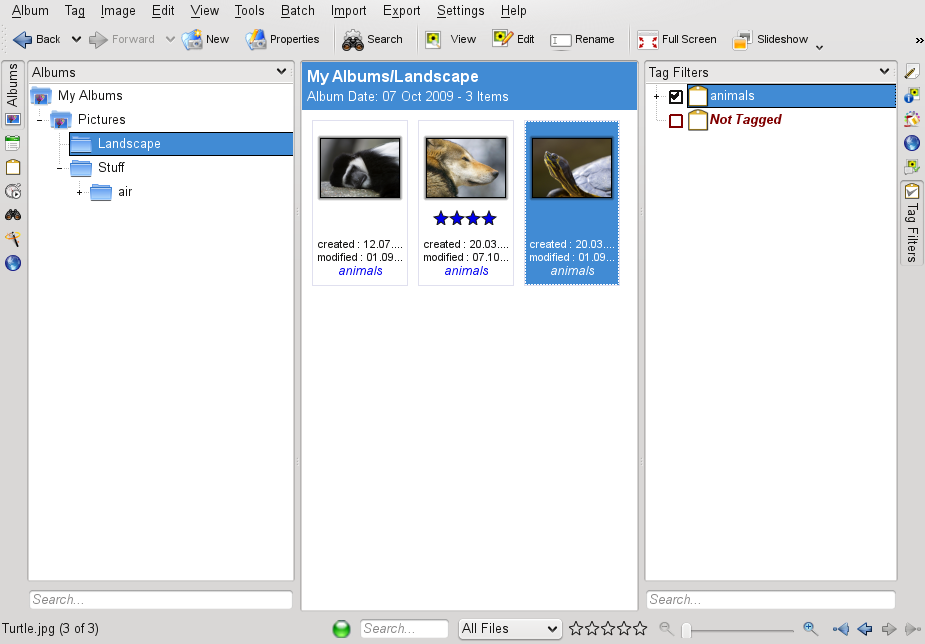The image size is (925, 644).
Task: Open the Import menu
Action: pos(348,11)
